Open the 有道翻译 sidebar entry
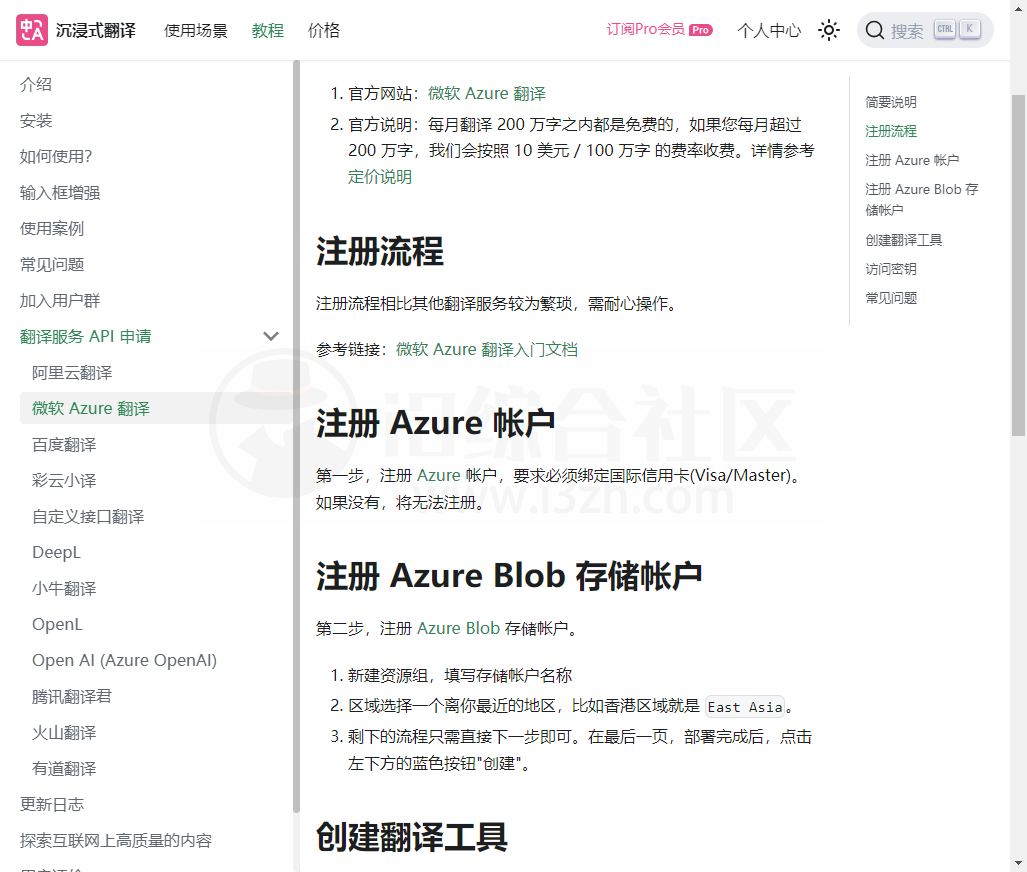The height and width of the screenshot is (872, 1027). (64, 768)
